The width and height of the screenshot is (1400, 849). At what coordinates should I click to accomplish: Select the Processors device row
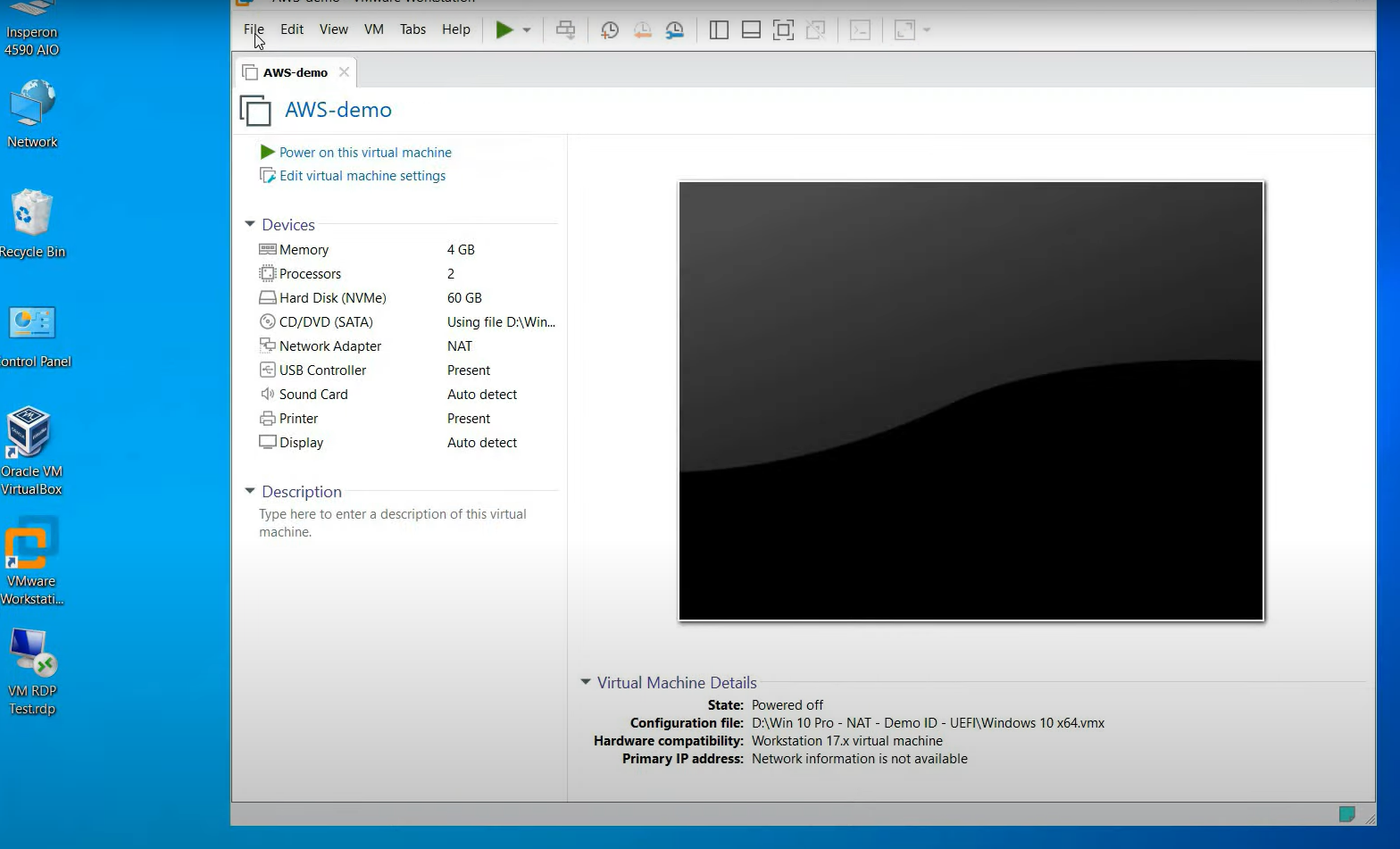[407, 274]
